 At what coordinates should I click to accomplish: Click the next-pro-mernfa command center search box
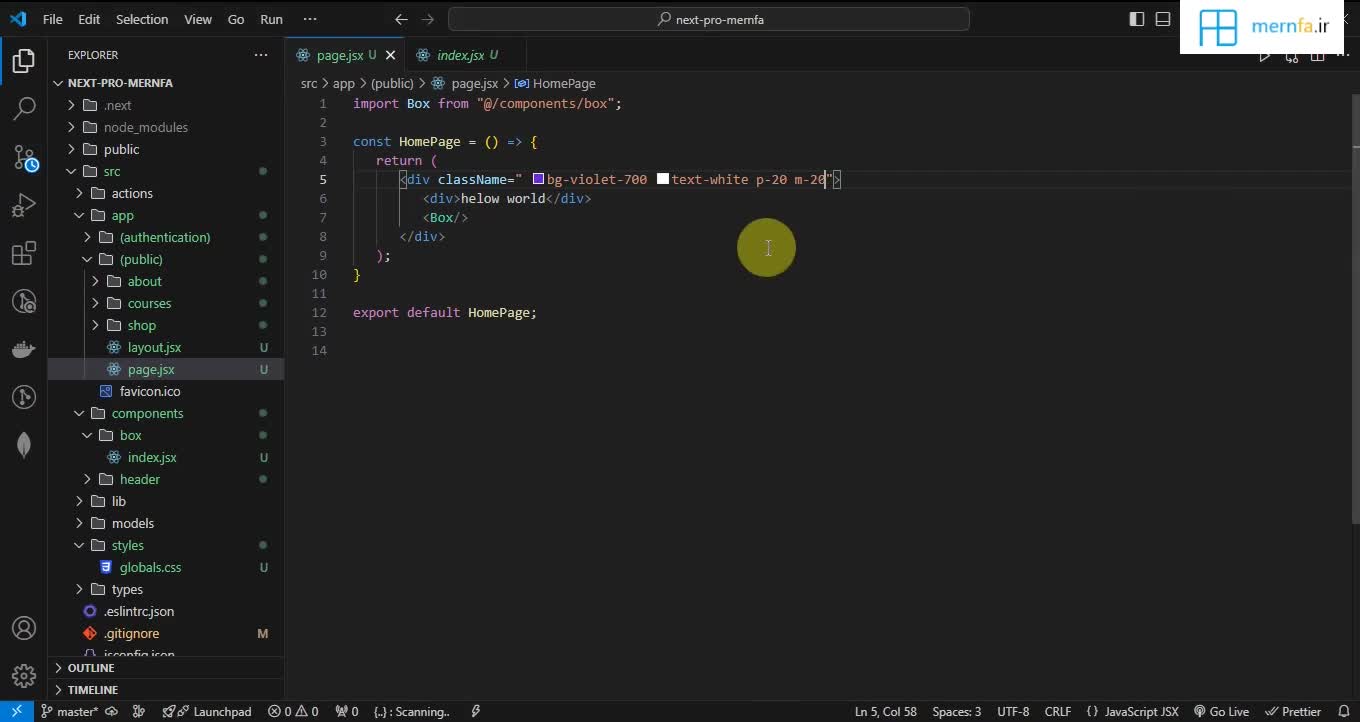(709, 19)
